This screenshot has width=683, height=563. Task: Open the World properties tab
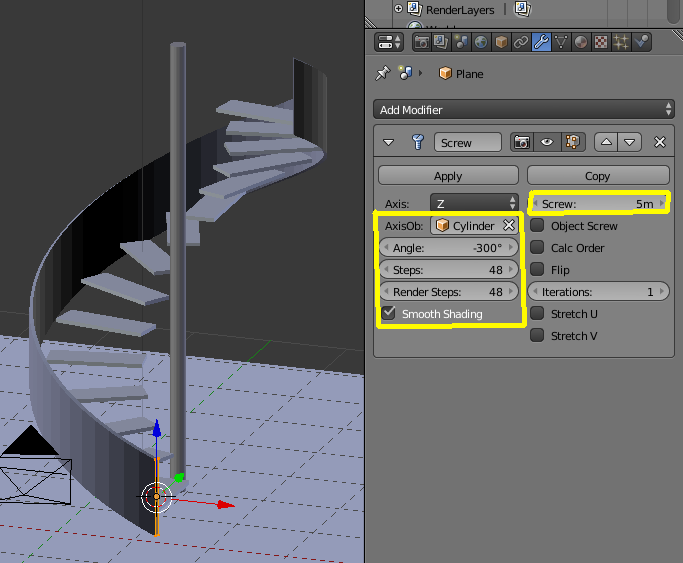point(481,42)
